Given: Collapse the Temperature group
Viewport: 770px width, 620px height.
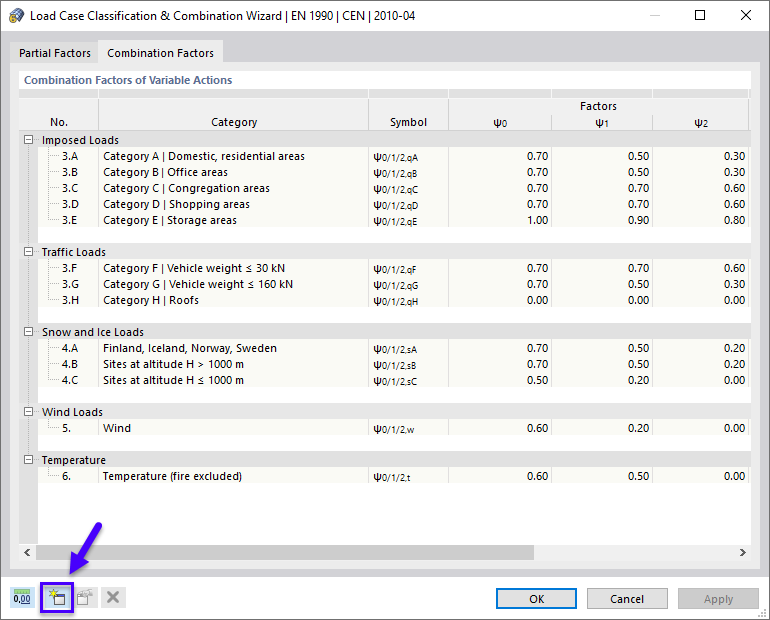Looking at the screenshot, I should (x=28, y=460).
